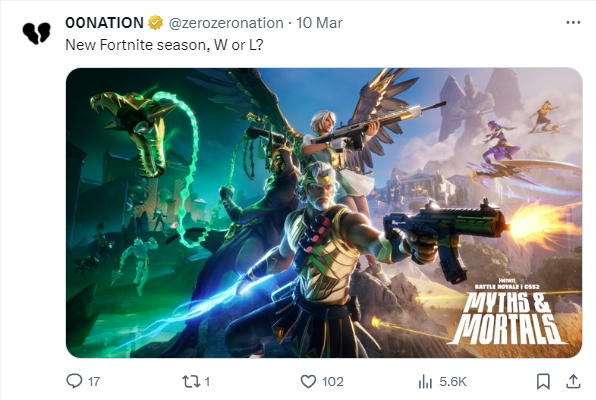The width and height of the screenshot is (596, 400).
Task: Click the tweet text about Fortnite season
Action: pyautogui.click(x=164, y=45)
